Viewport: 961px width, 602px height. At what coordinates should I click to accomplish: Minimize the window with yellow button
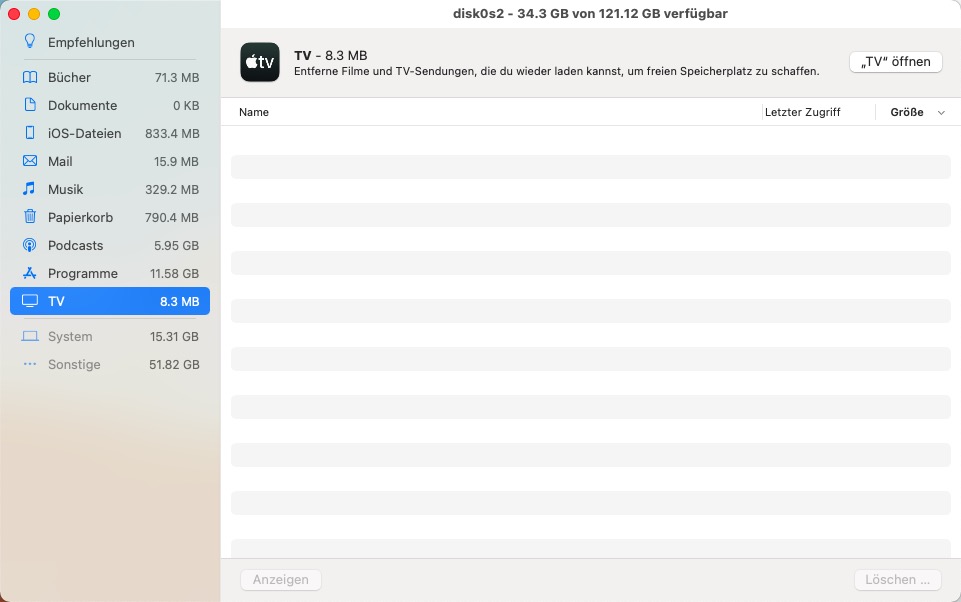tap(34, 13)
